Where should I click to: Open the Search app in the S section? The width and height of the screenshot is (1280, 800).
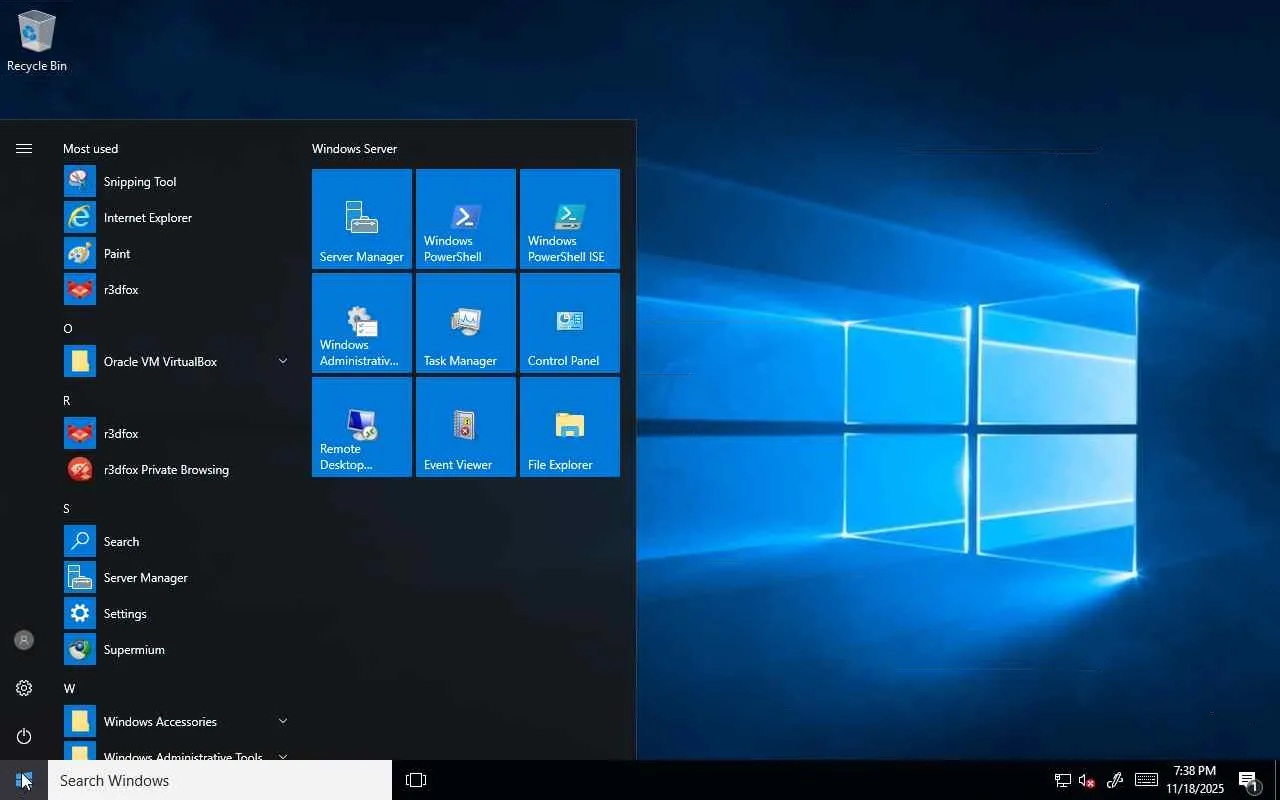tap(176, 542)
